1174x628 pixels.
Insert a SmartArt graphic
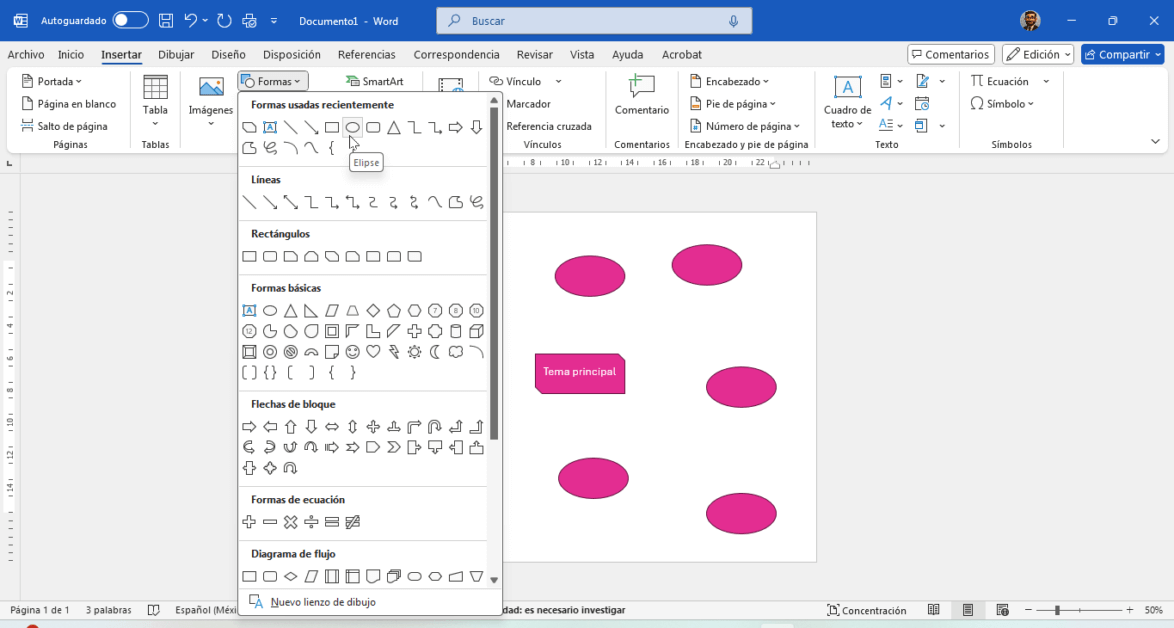click(374, 81)
